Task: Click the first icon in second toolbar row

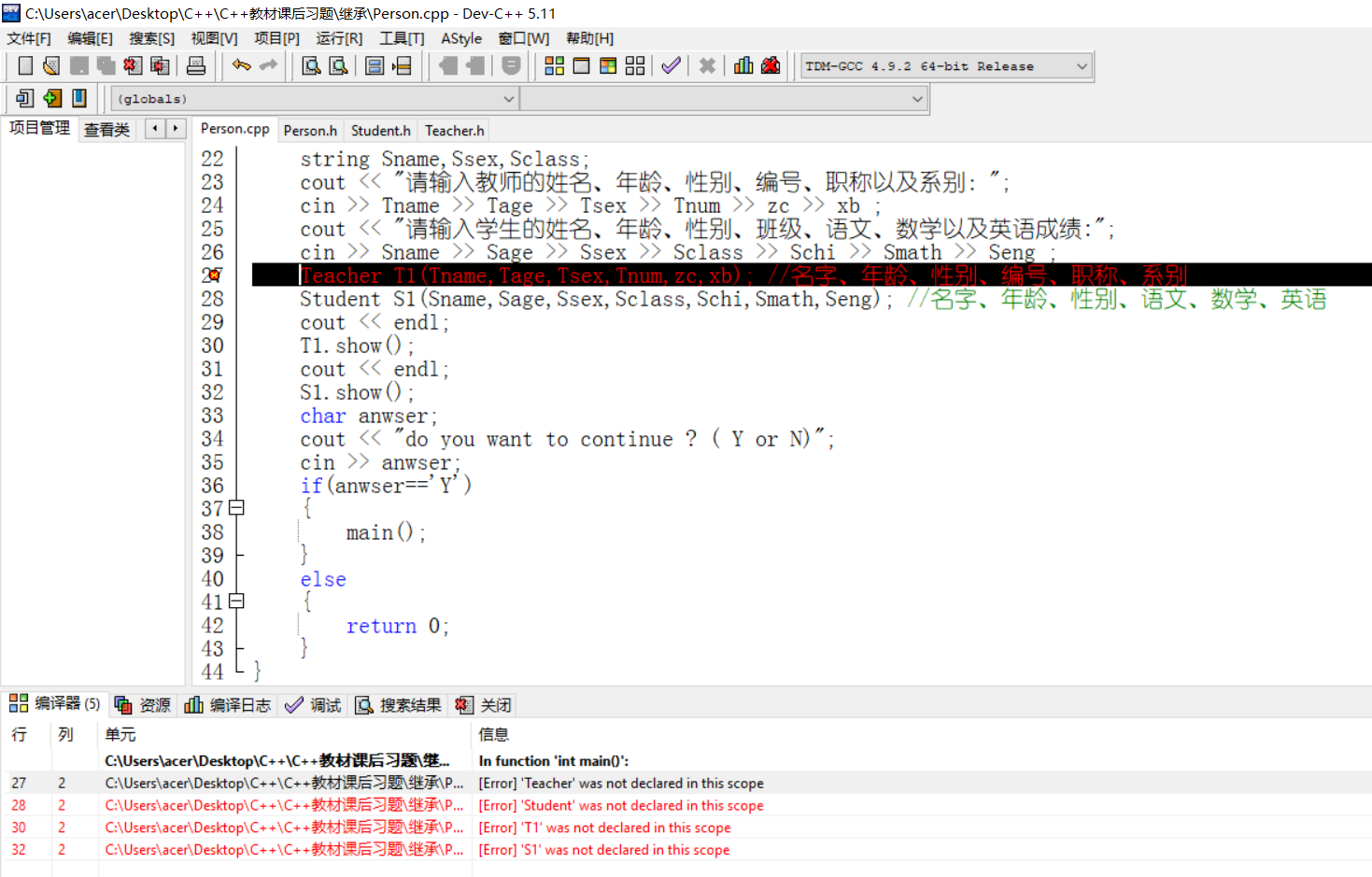Action: click(x=25, y=98)
